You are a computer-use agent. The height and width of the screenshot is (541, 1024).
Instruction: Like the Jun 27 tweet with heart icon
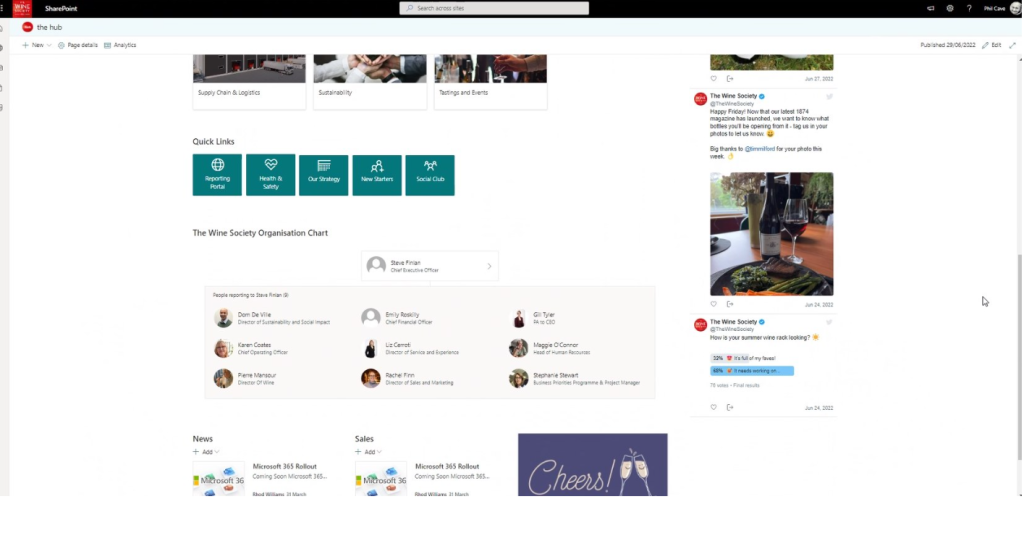click(713, 78)
